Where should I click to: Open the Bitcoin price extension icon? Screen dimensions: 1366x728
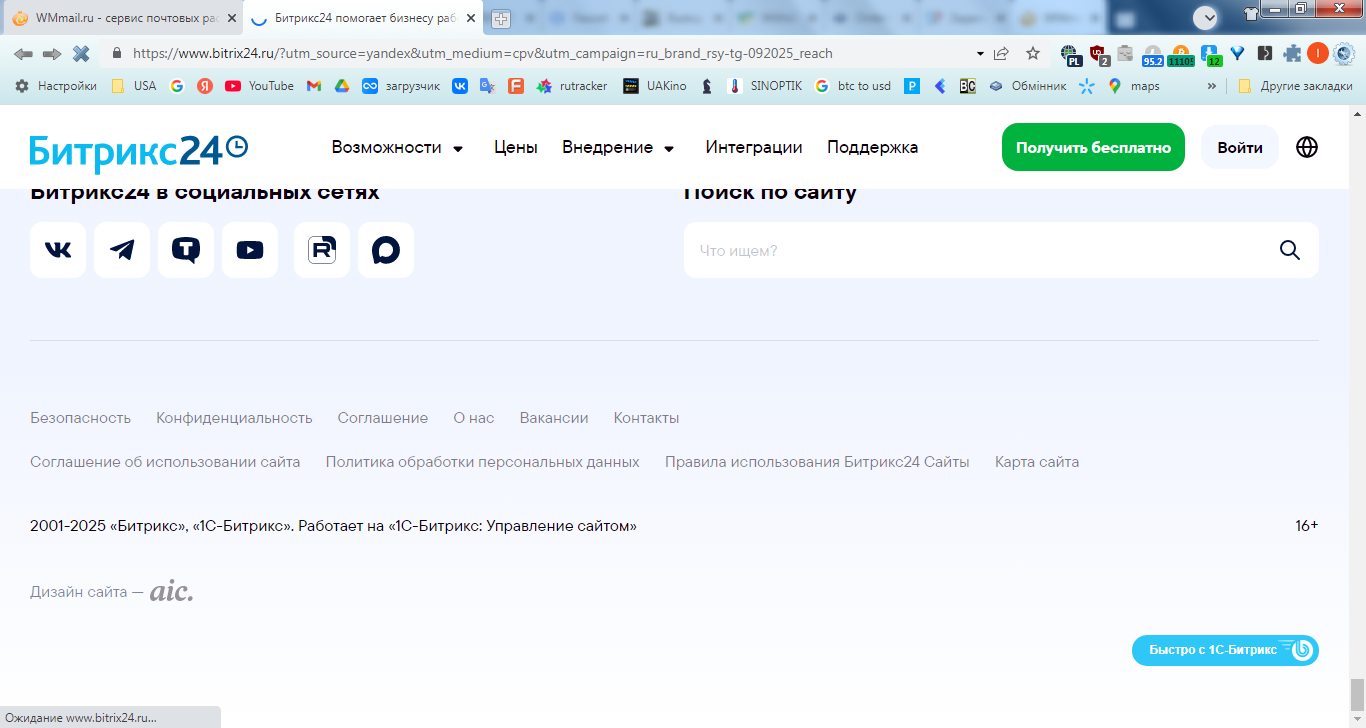(1180, 54)
